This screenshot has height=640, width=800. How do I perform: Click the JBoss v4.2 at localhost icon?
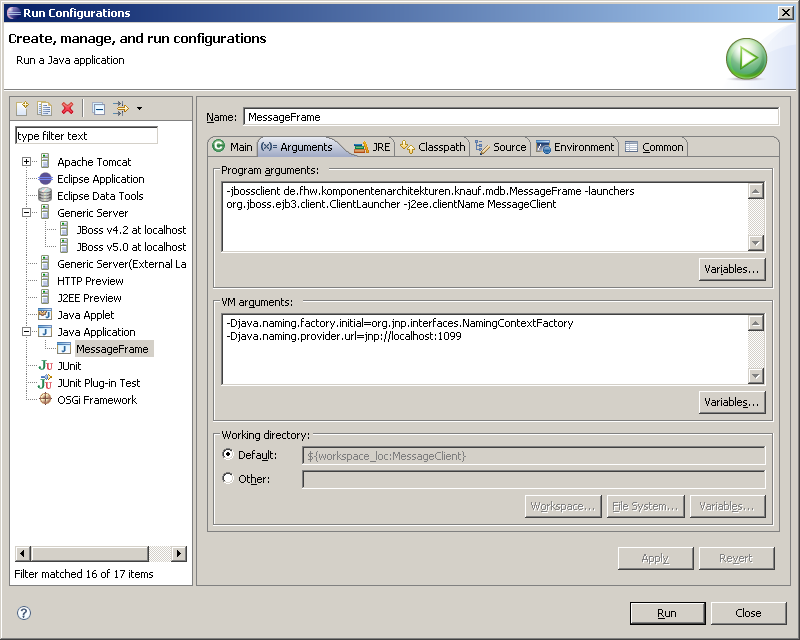(64, 229)
